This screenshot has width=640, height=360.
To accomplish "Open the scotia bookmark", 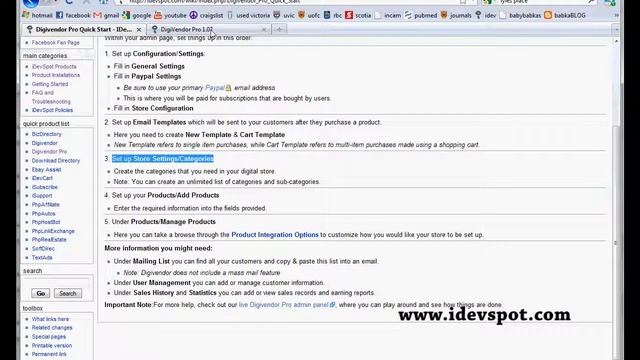I will click(358, 16).
